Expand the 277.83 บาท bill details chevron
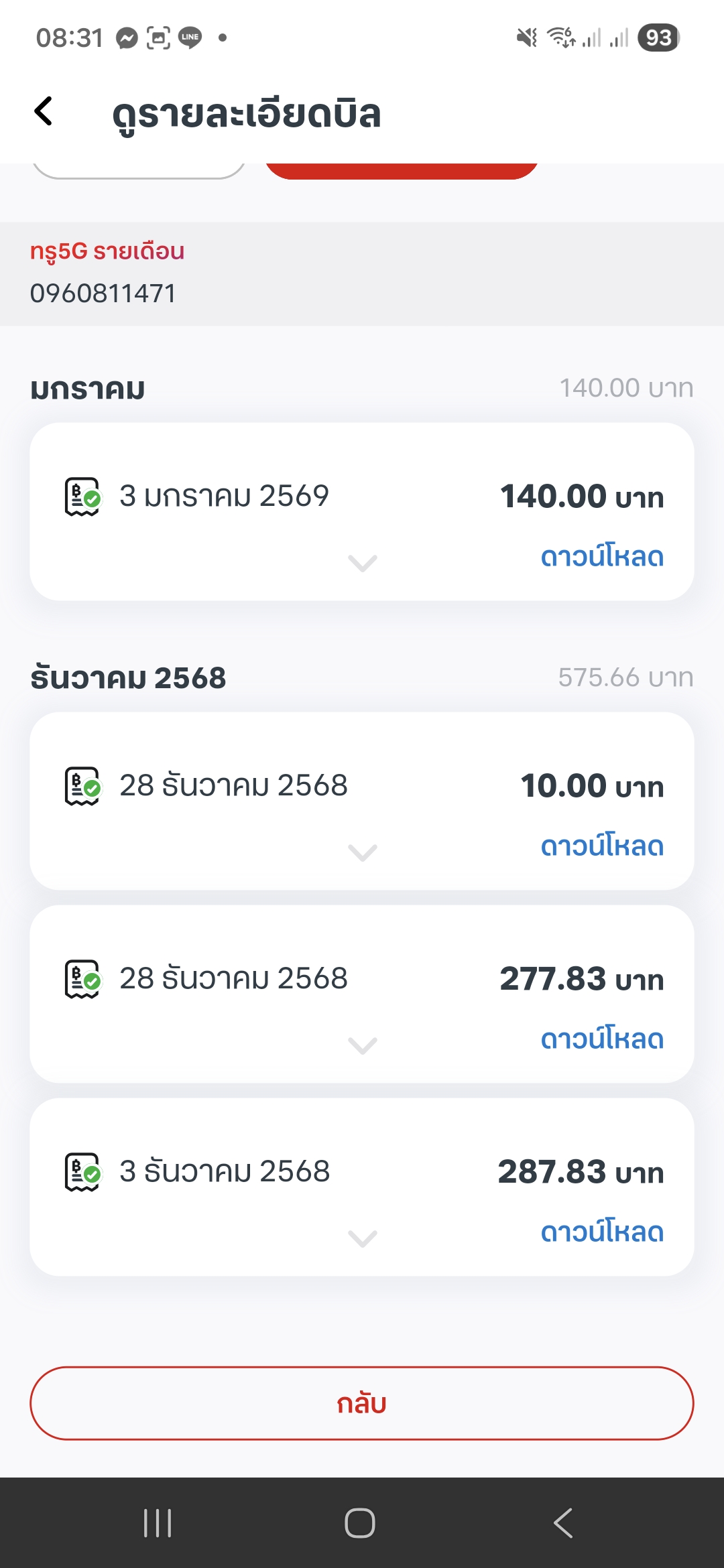 (x=363, y=1045)
